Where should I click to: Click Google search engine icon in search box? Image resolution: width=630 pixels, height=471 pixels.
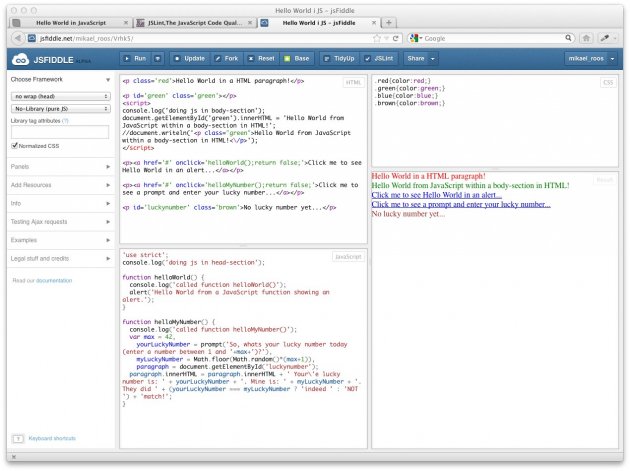pyautogui.click(x=414, y=38)
